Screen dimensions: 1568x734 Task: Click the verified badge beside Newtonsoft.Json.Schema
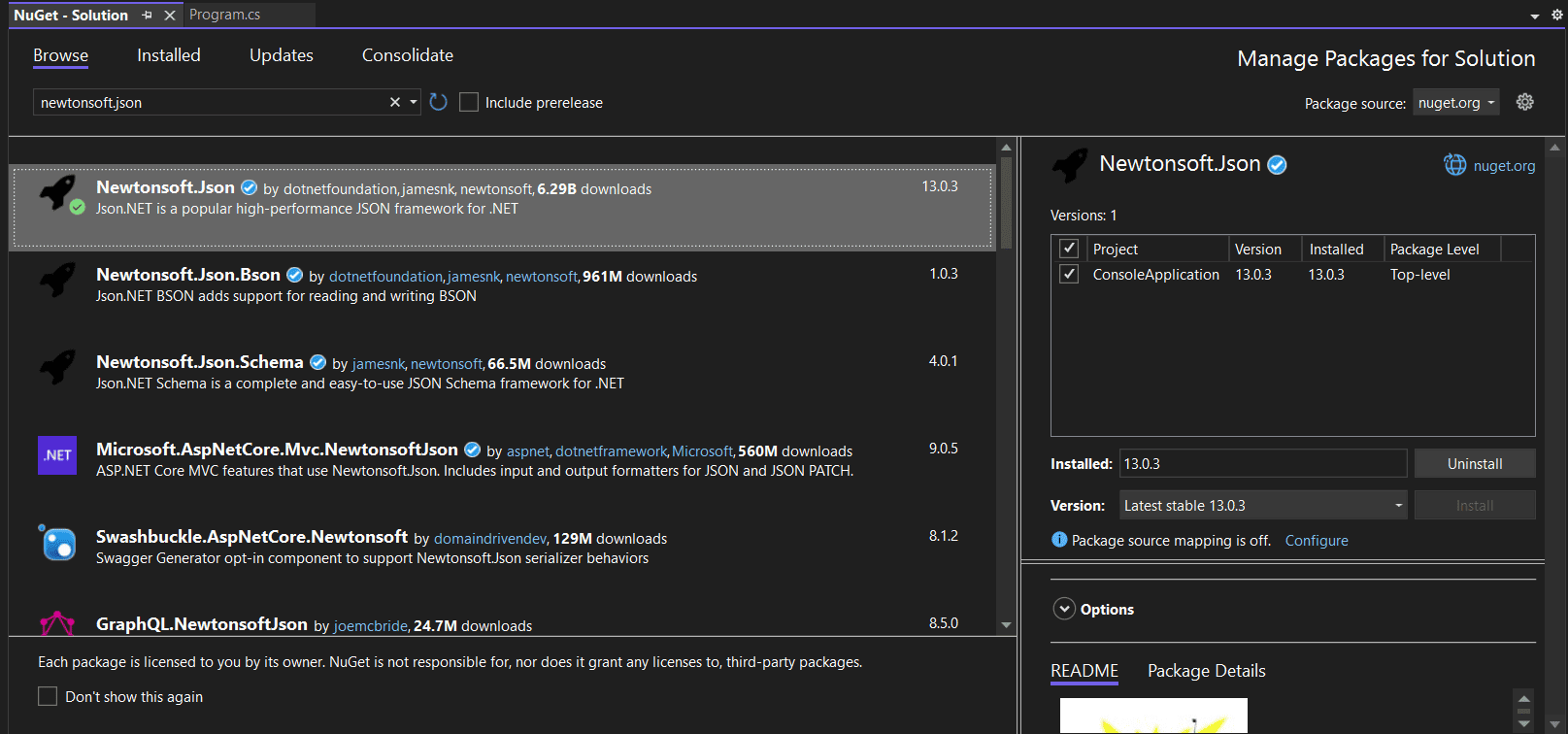click(317, 362)
